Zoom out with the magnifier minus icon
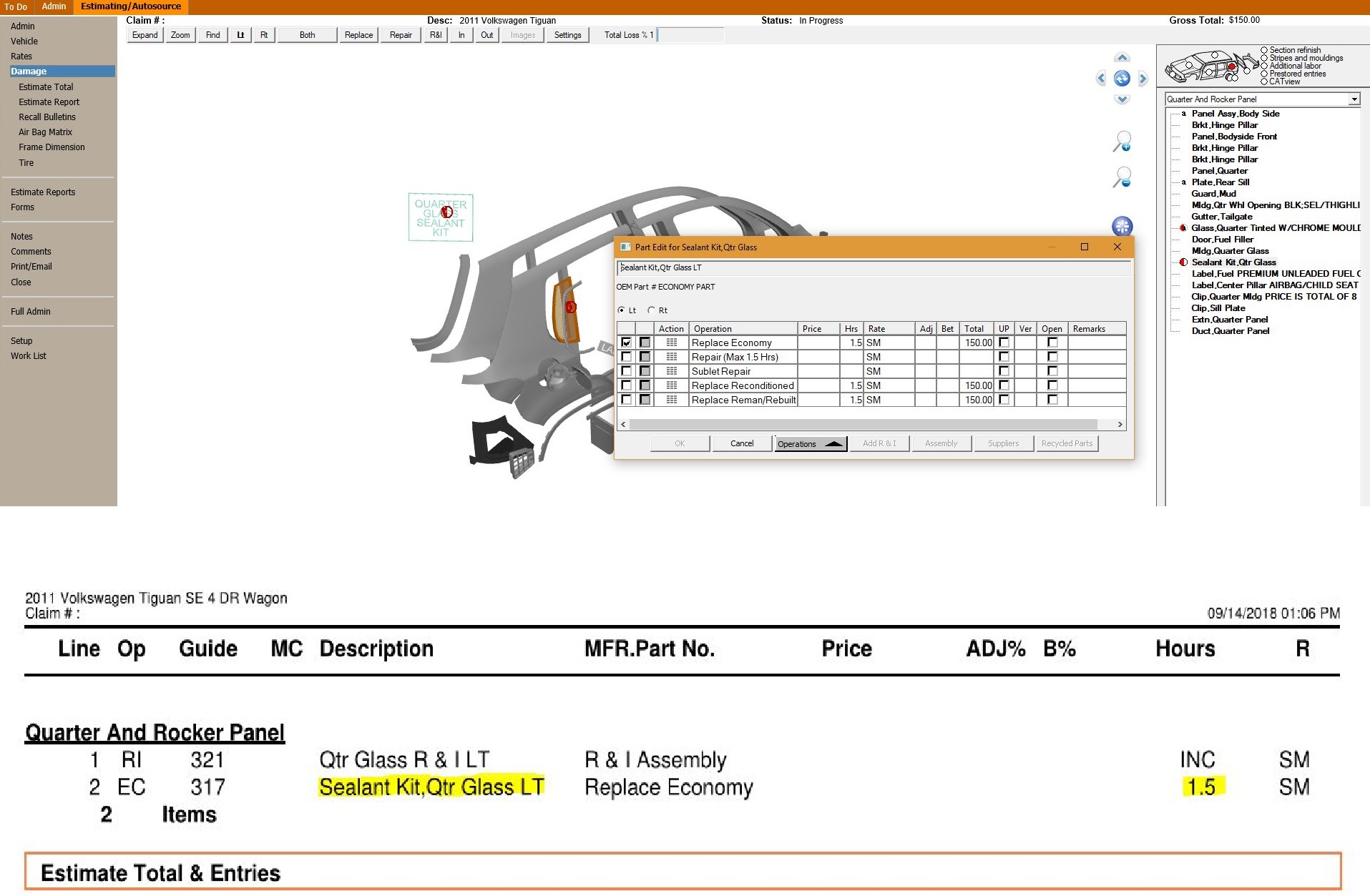 coord(1122,177)
